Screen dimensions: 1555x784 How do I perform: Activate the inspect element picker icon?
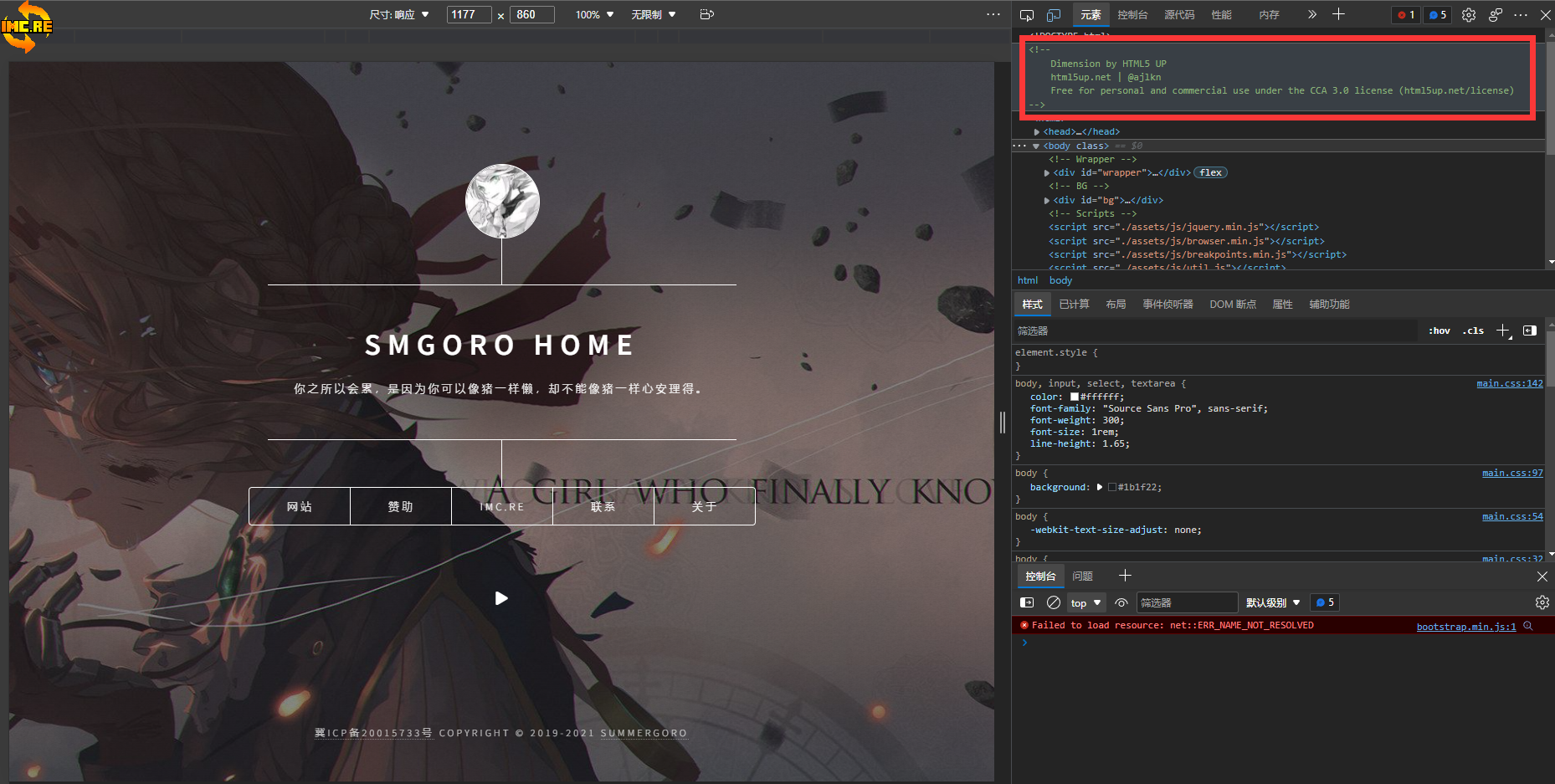(x=1027, y=15)
